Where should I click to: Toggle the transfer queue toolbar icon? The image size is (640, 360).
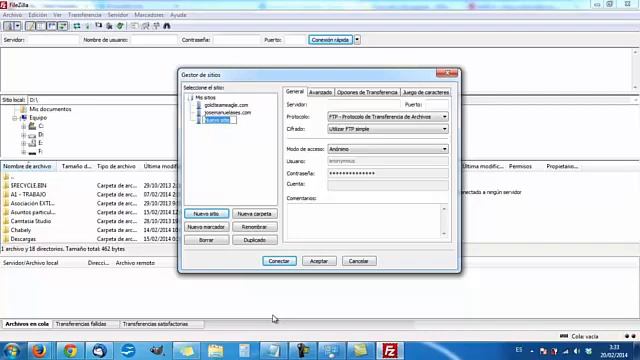click(x=62, y=26)
